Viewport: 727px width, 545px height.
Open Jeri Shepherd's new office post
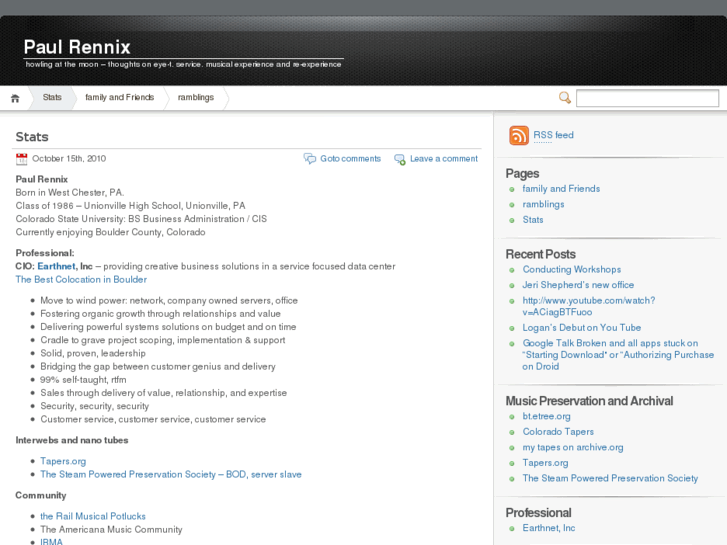coord(578,285)
